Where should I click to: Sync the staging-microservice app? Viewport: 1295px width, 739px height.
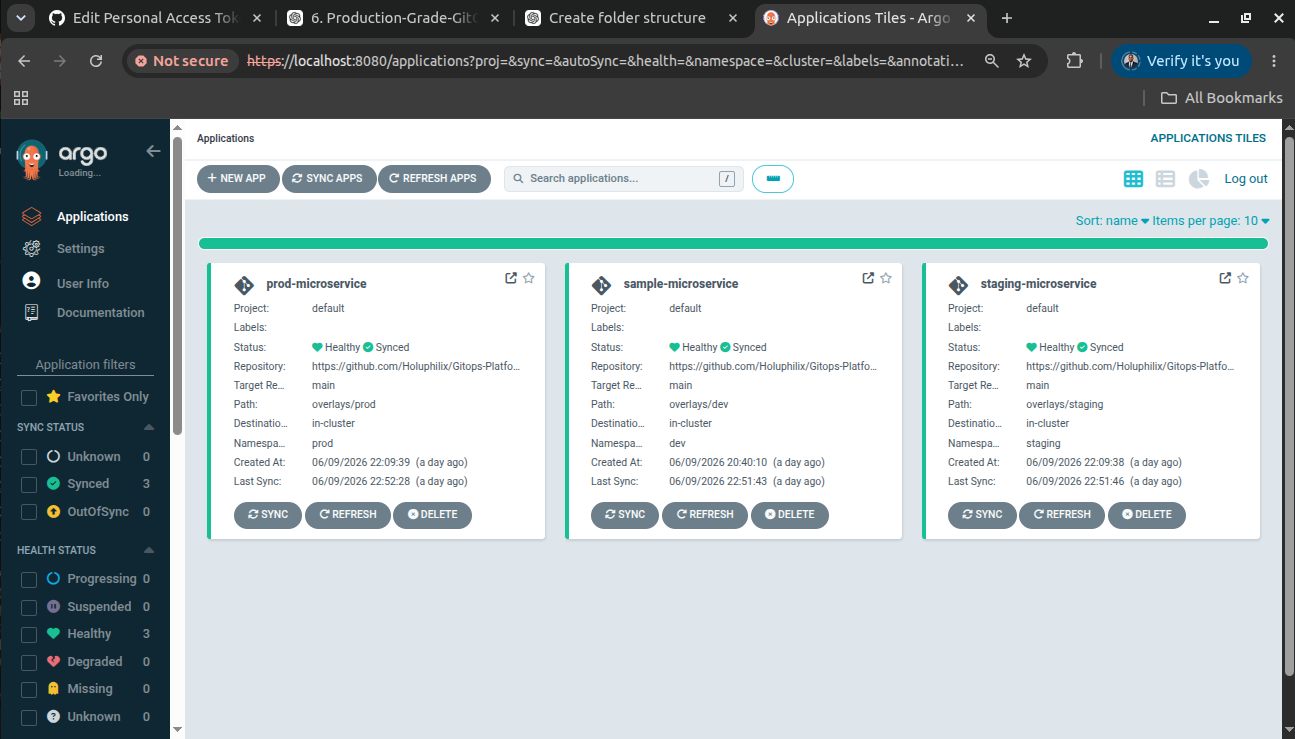pyautogui.click(x=981, y=515)
